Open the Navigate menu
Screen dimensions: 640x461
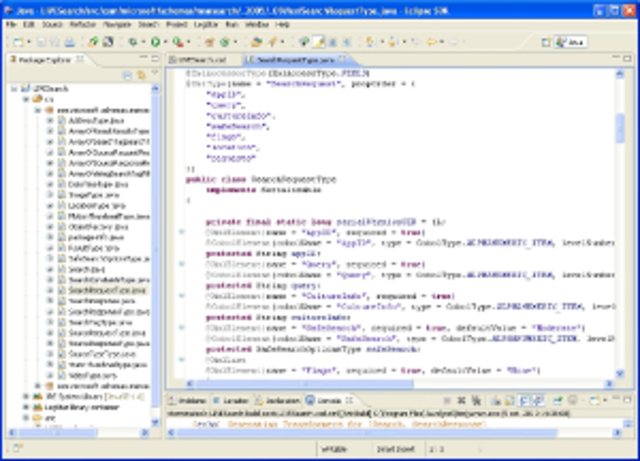pos(117,24)
